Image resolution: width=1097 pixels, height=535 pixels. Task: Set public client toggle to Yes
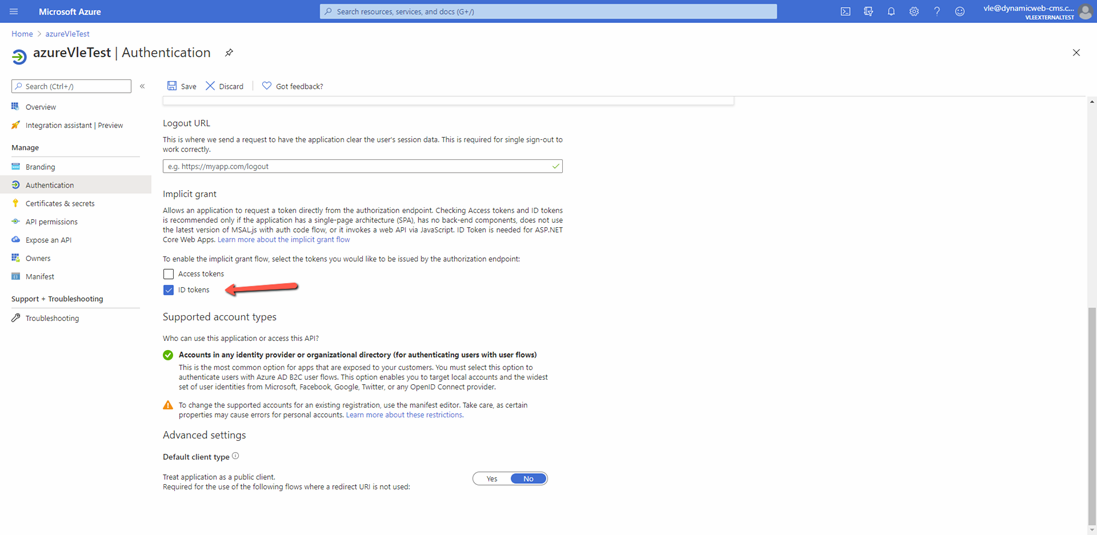[492, 479]
